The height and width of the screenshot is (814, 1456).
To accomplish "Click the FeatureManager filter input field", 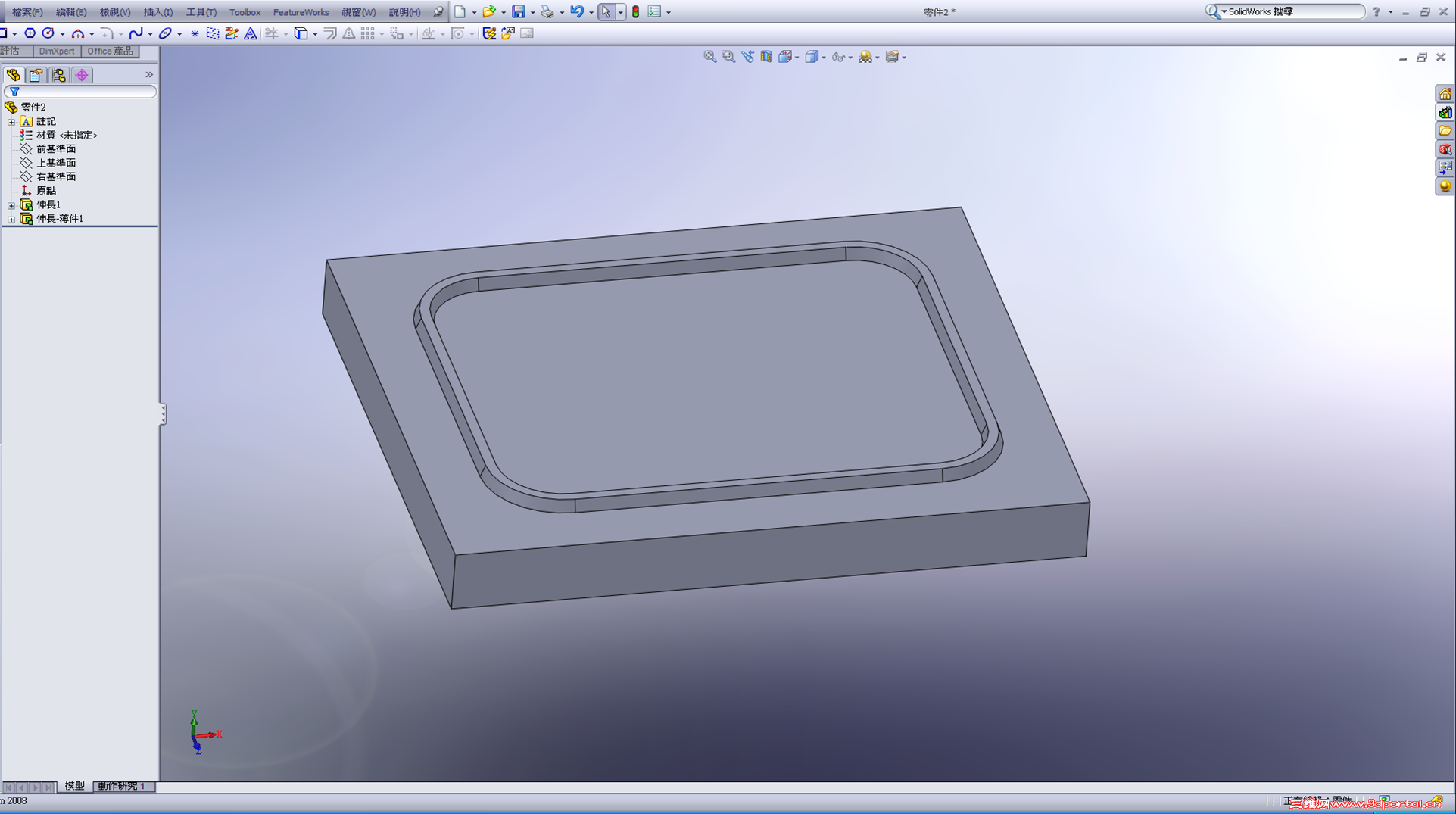I will coord(80,92).
